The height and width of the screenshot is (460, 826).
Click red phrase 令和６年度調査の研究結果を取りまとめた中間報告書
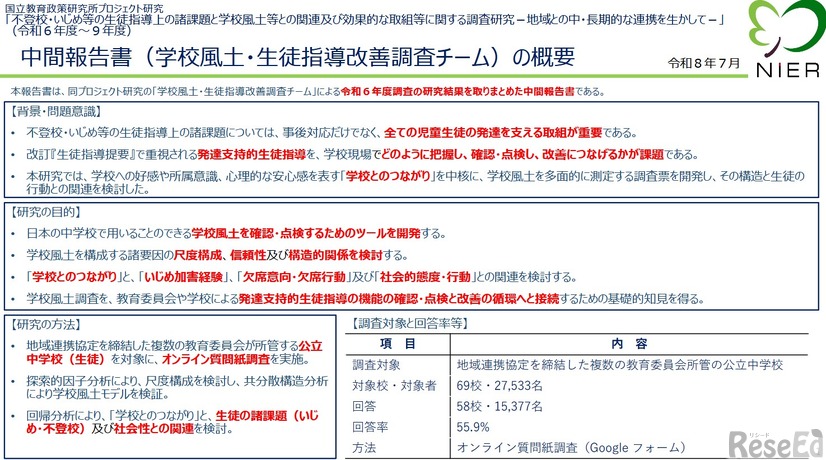(x=458, y=92)
